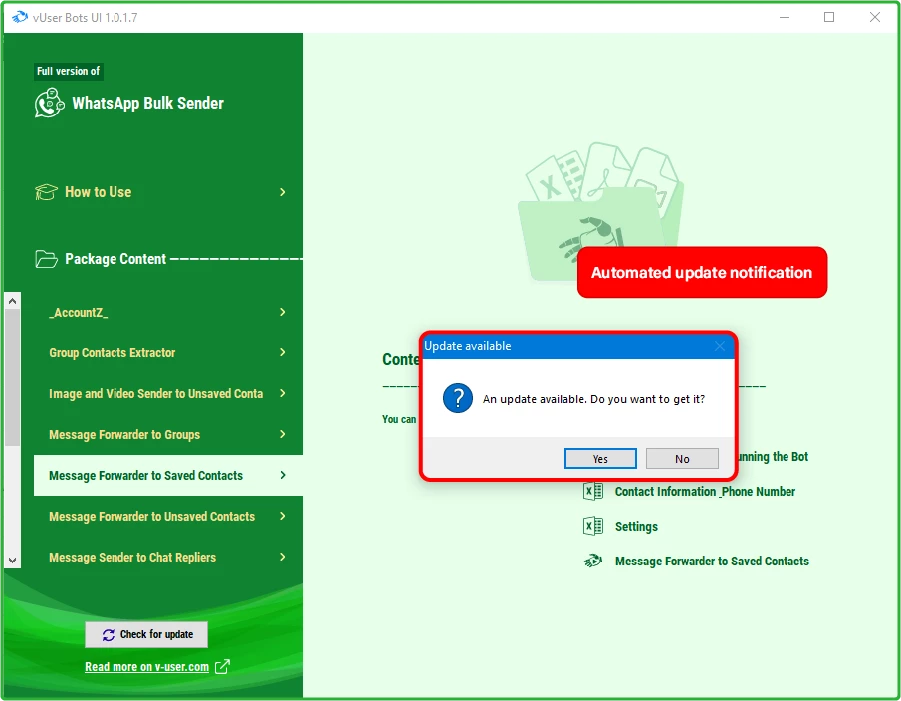Click the sidebar scrollbar down arrow

pos(13,560)
